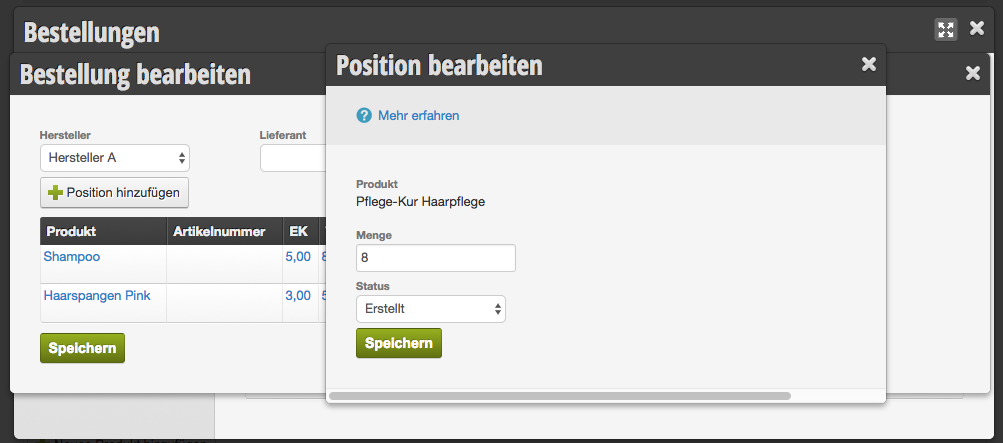The height and width of the screenshot is (443, 1003).
Task: Click Speichern in Bestellung bearbeiten dialog
Action: pyautogui.click(x=83, y=348)
